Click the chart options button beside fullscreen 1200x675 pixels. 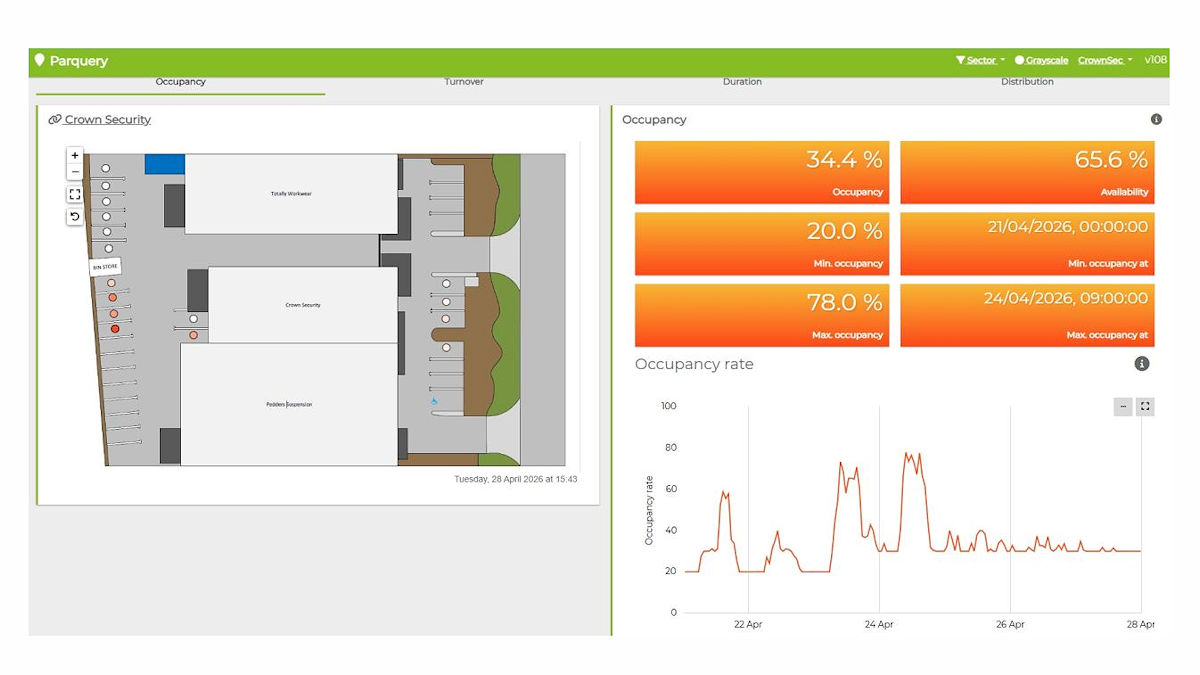coord(1123,407)
